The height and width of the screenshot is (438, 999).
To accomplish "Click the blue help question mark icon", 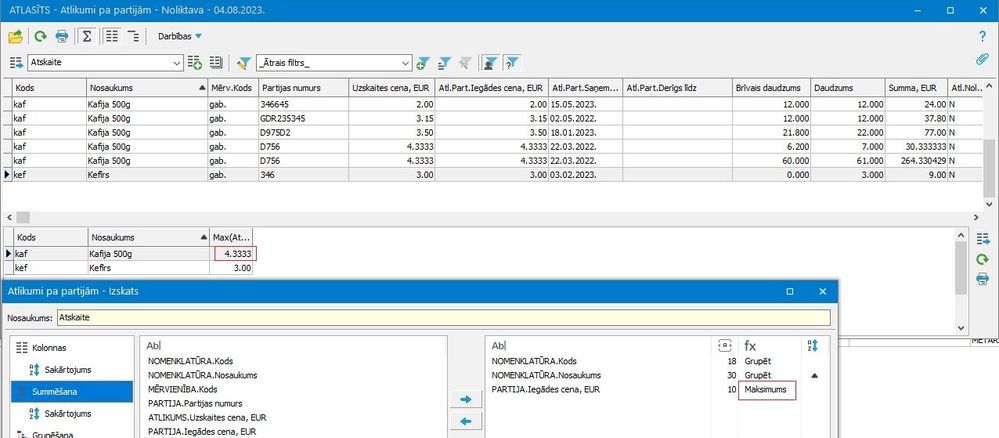I will [982, 36].
